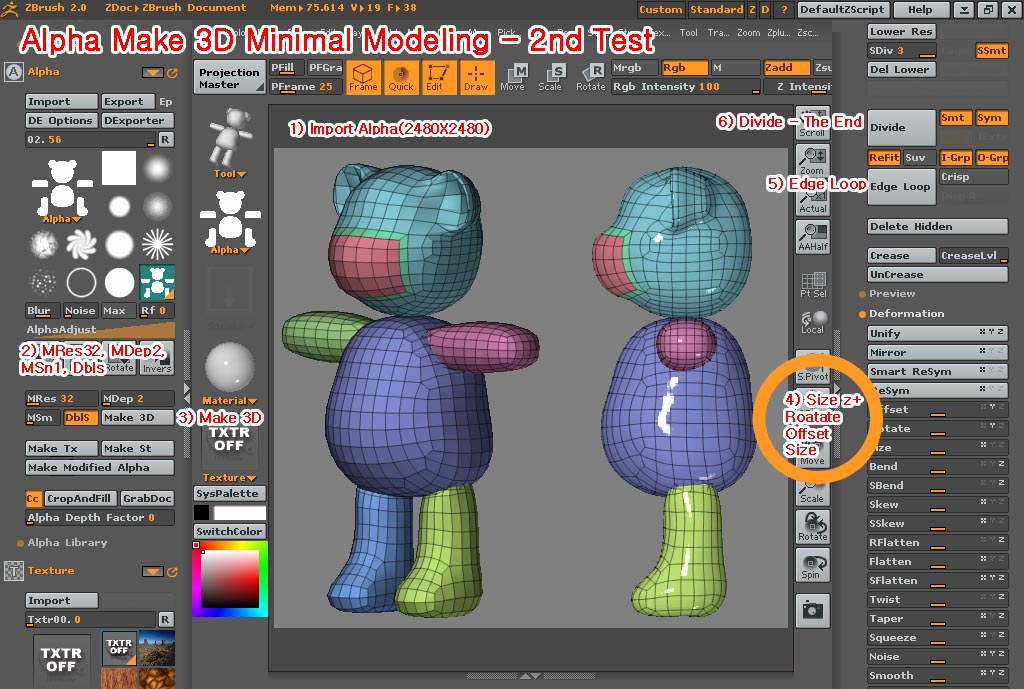Click the Divide button

tap(902, 127)
